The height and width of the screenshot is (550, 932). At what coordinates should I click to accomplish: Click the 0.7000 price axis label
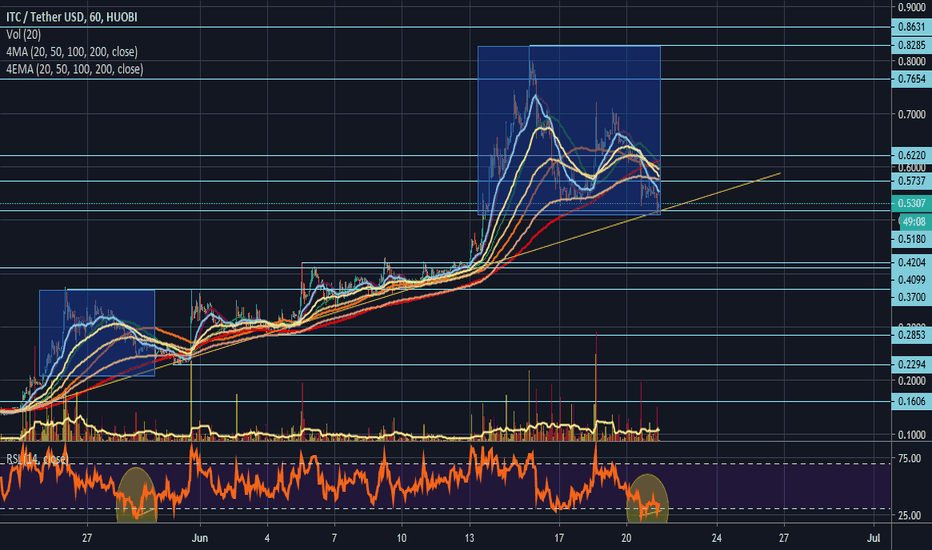(911, 114)
